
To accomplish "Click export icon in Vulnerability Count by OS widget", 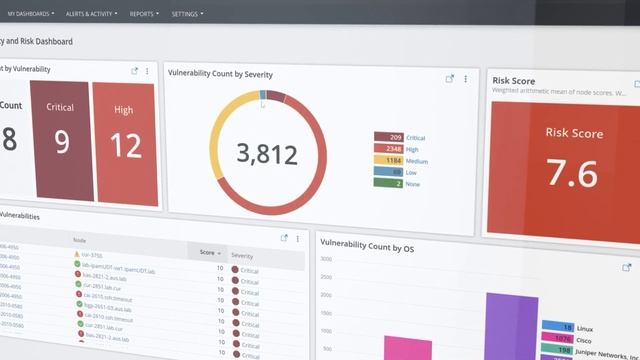I will (x=627, y=267).
